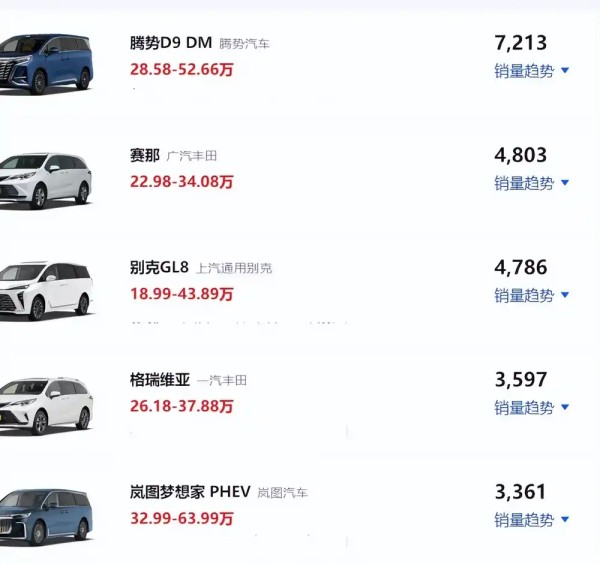600x564 pixels.
Task: Click the 广汽丰田 brand label
Action: (x=192, y=156)
